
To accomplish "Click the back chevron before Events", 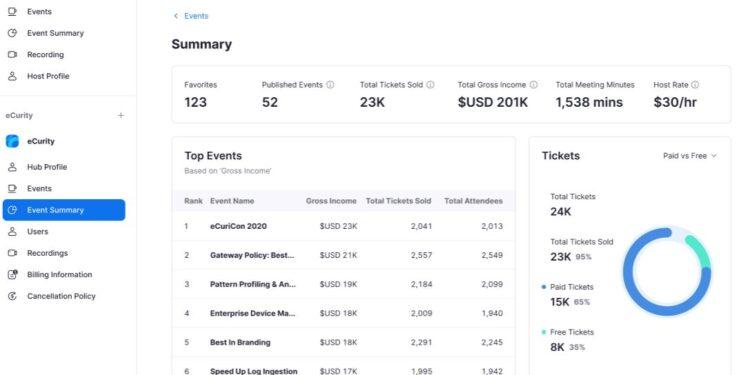I will [176, 16].
